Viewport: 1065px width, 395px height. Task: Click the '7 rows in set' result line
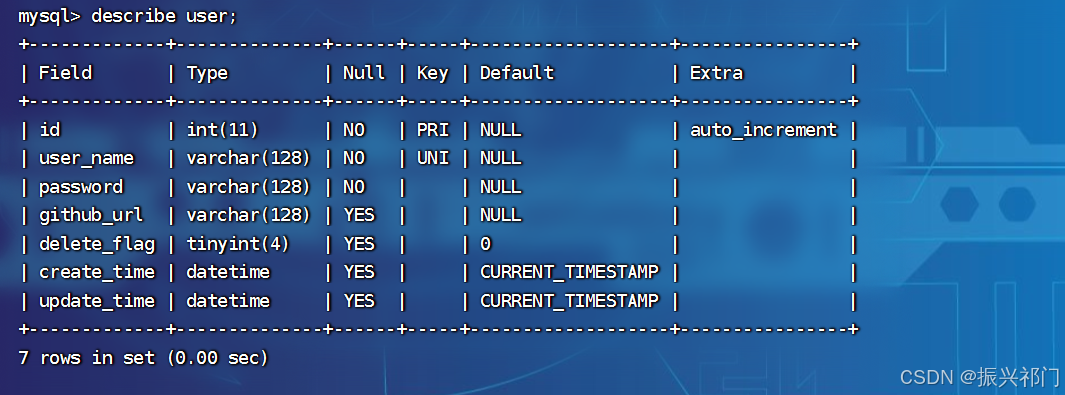143,358
